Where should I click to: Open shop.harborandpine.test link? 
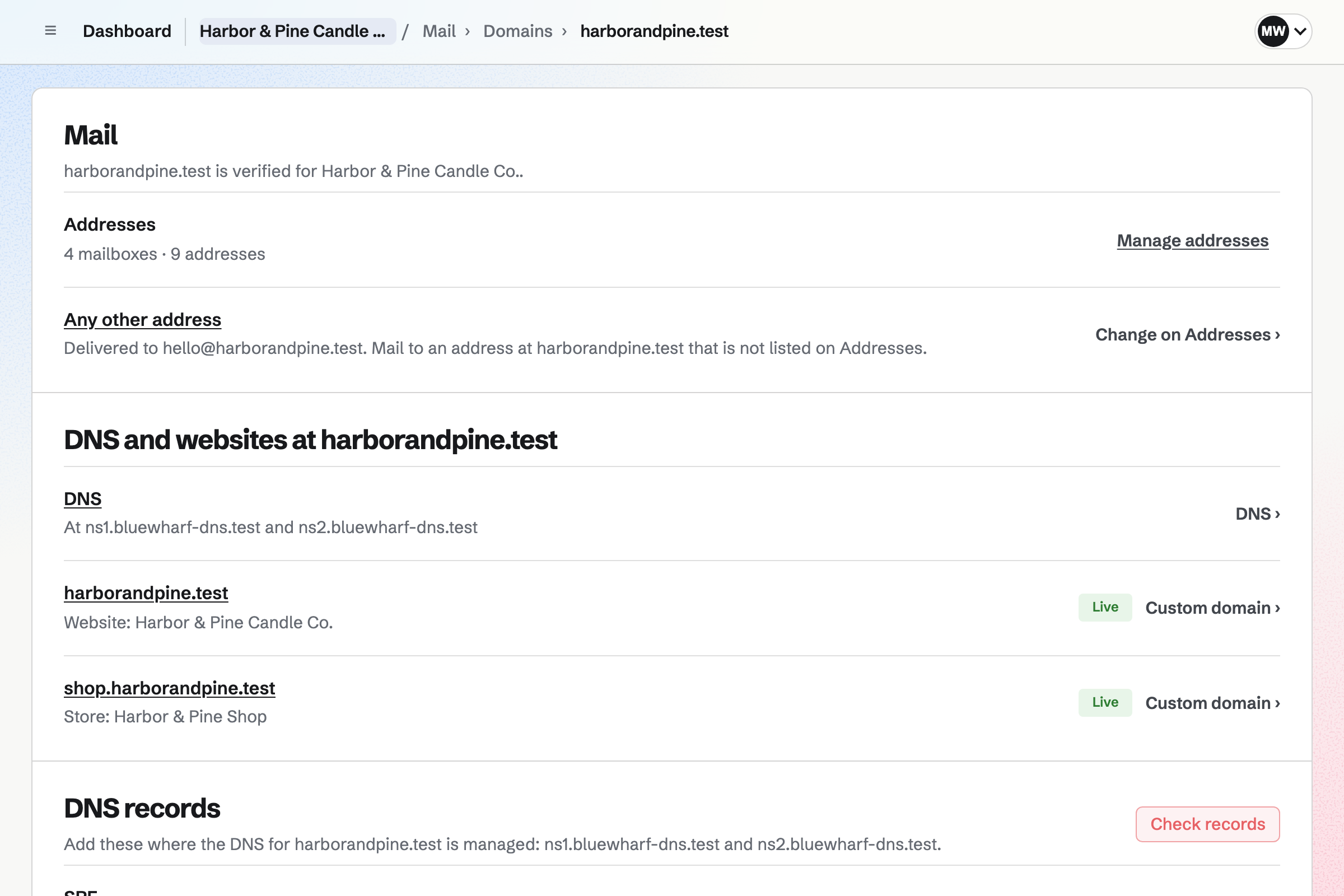pyautogui.click(x=170, y=688)
